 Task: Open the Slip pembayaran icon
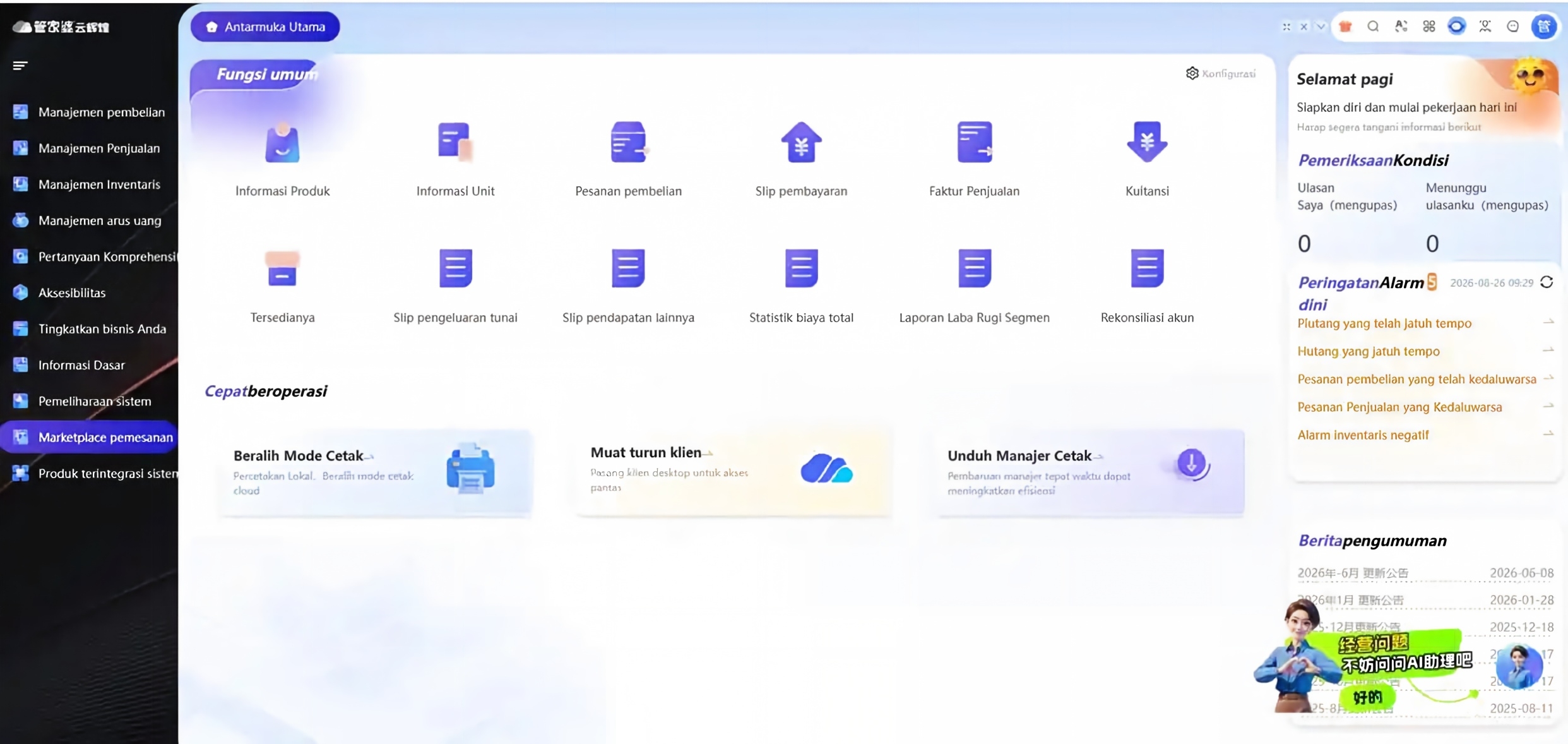pos(801,143)
